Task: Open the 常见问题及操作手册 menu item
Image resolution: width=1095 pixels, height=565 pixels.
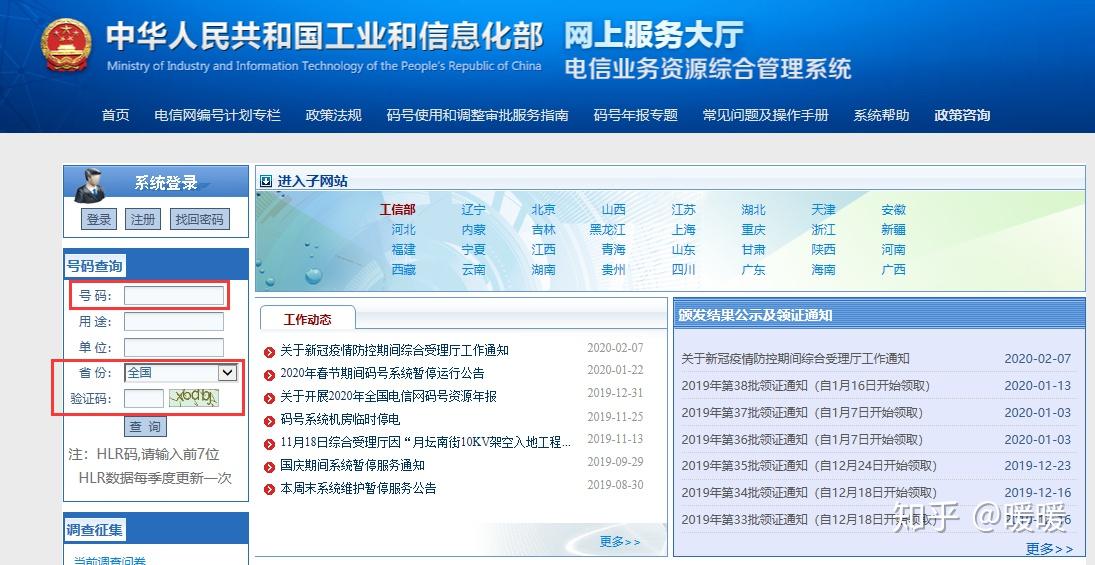Action: (765, 115)
